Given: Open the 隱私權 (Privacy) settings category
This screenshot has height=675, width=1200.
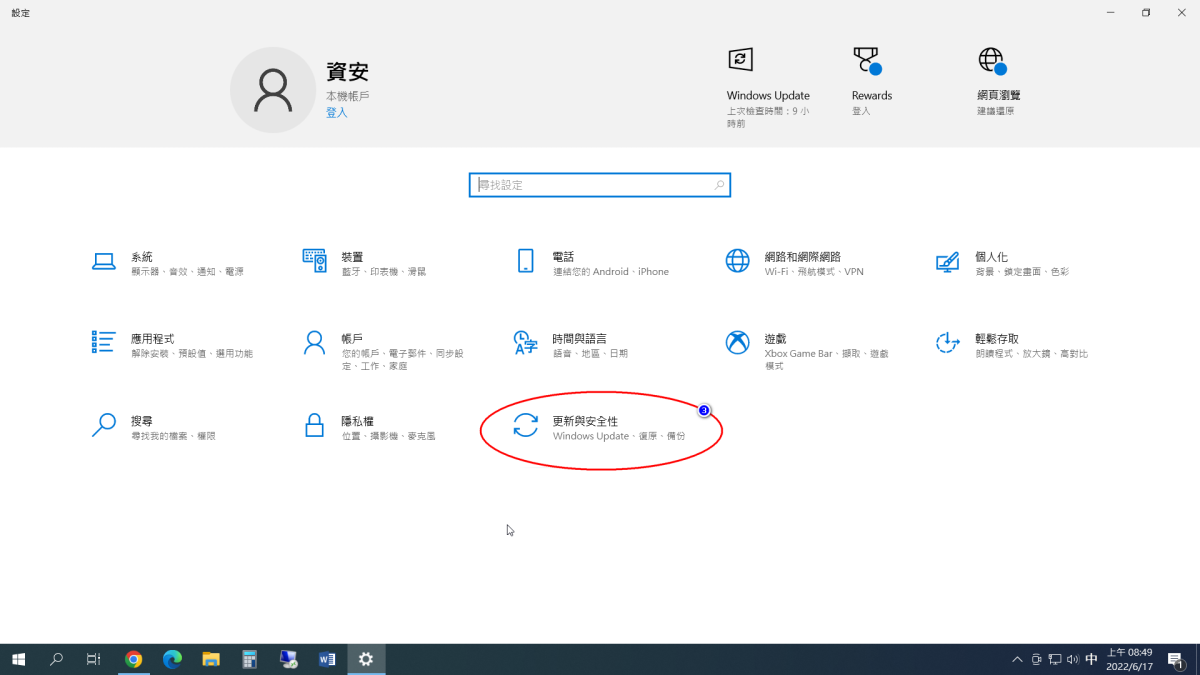Looking at the screenshot, I should 370,427.
